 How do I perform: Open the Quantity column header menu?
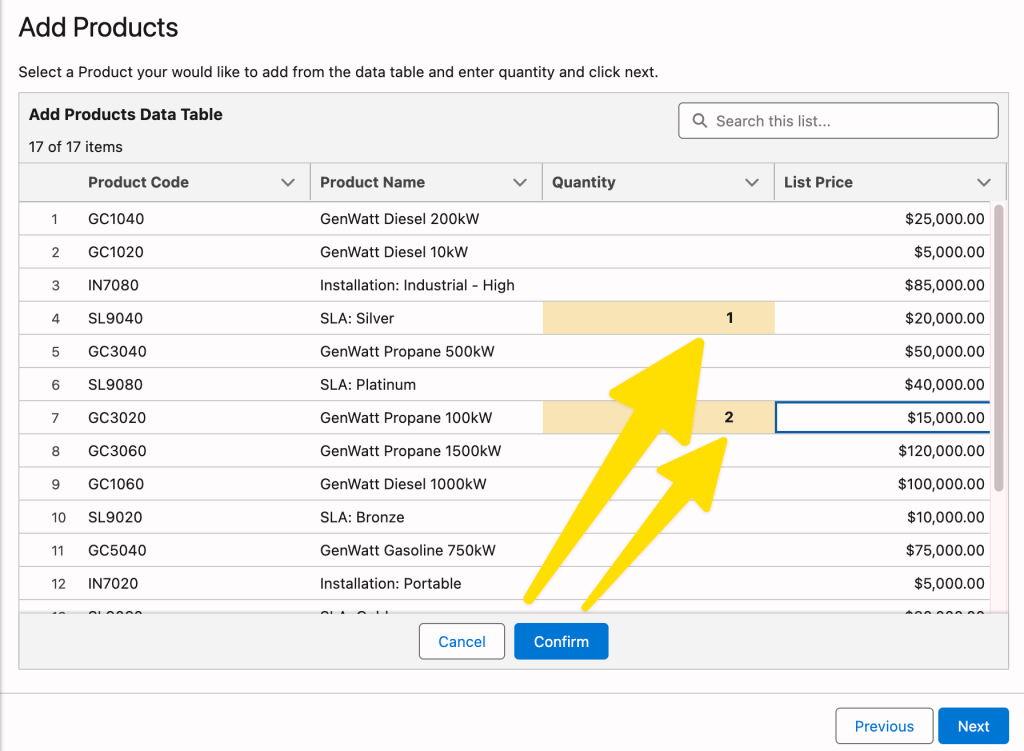[753, 182]
